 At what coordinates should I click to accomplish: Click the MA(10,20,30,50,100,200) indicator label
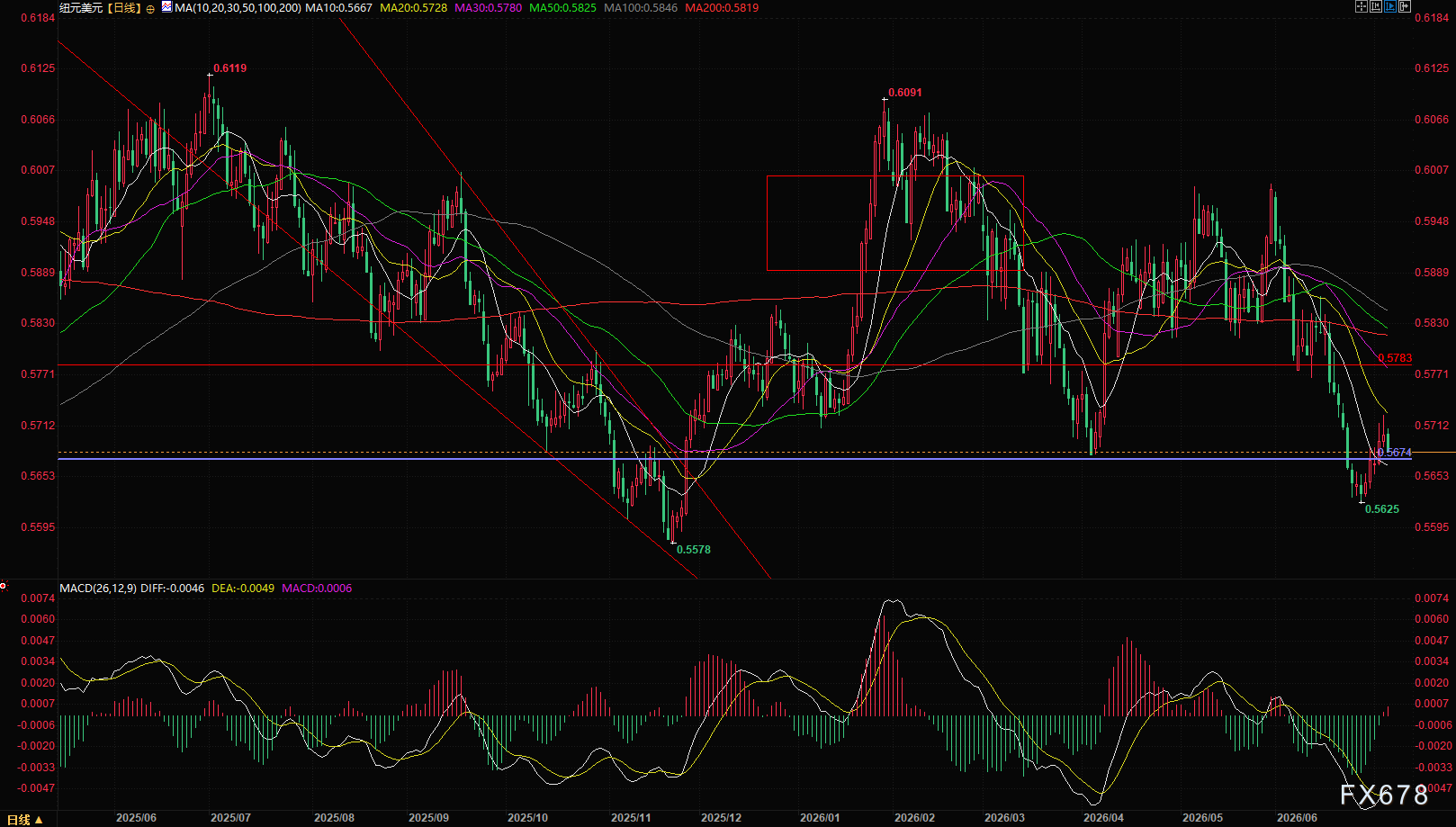(238, 8)
